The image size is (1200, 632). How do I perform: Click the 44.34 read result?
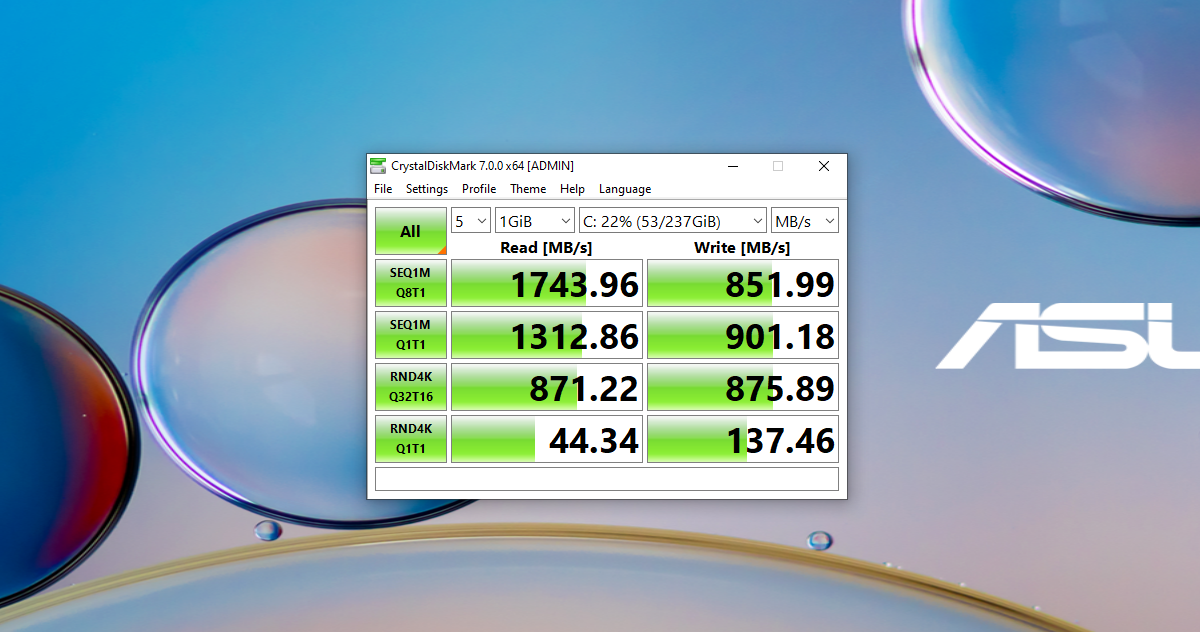coord(547,439)
